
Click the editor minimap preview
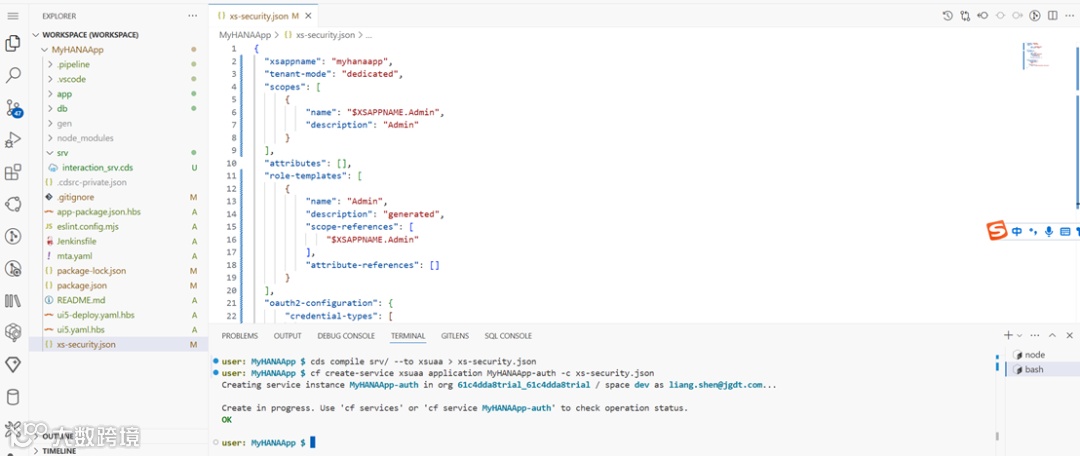coord(1037,55)
